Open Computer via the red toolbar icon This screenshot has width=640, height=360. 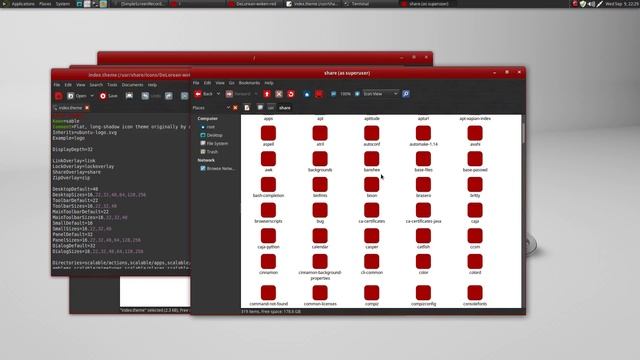(319, 94)
